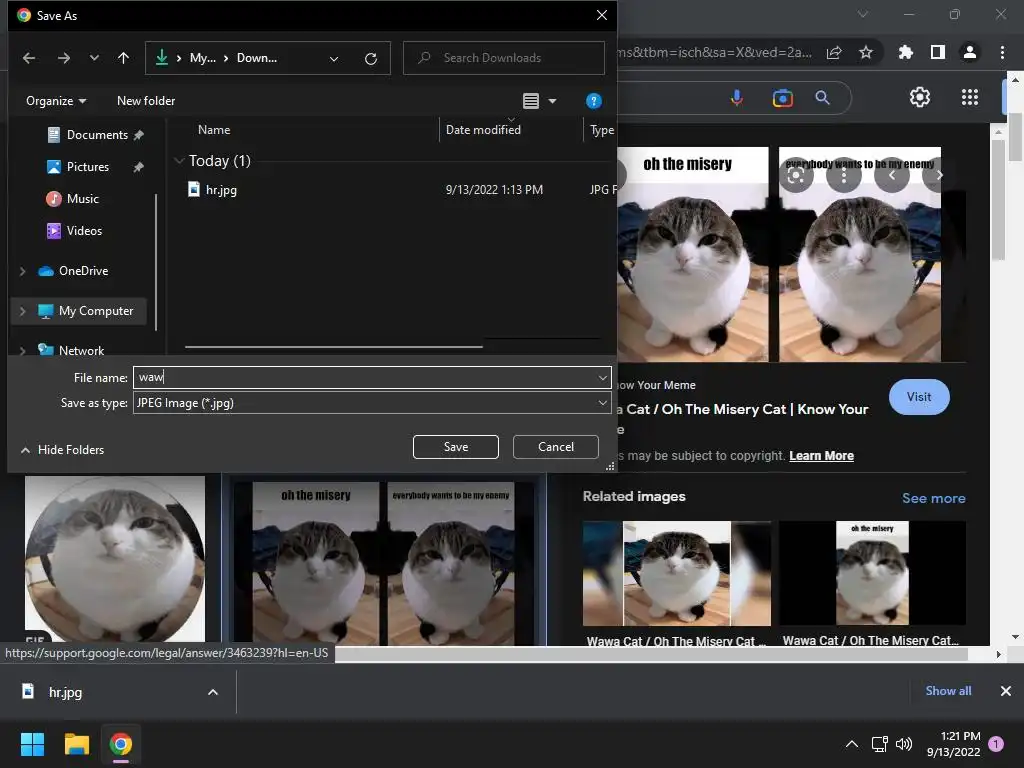Collapse folders with Hide Folders
Screen dimensions: 1024x768
63,449
